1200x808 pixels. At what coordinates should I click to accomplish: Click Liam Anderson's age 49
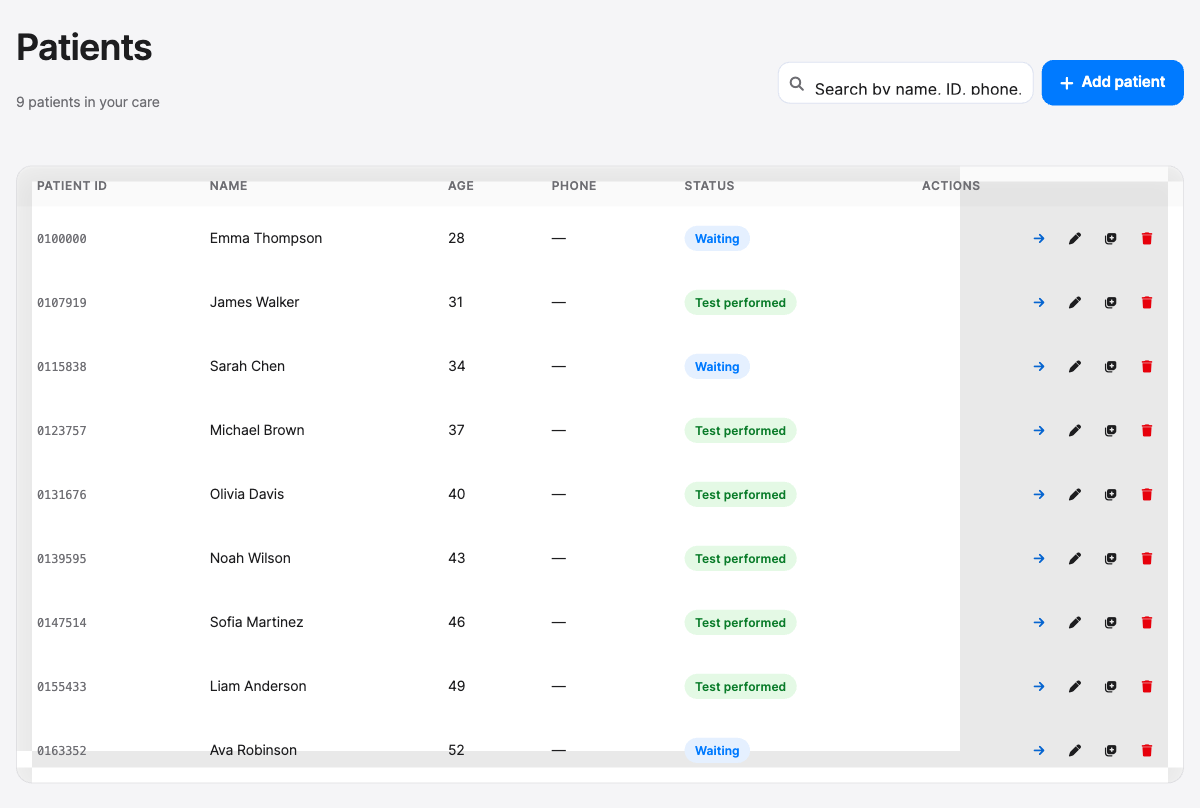pos(457,686)
